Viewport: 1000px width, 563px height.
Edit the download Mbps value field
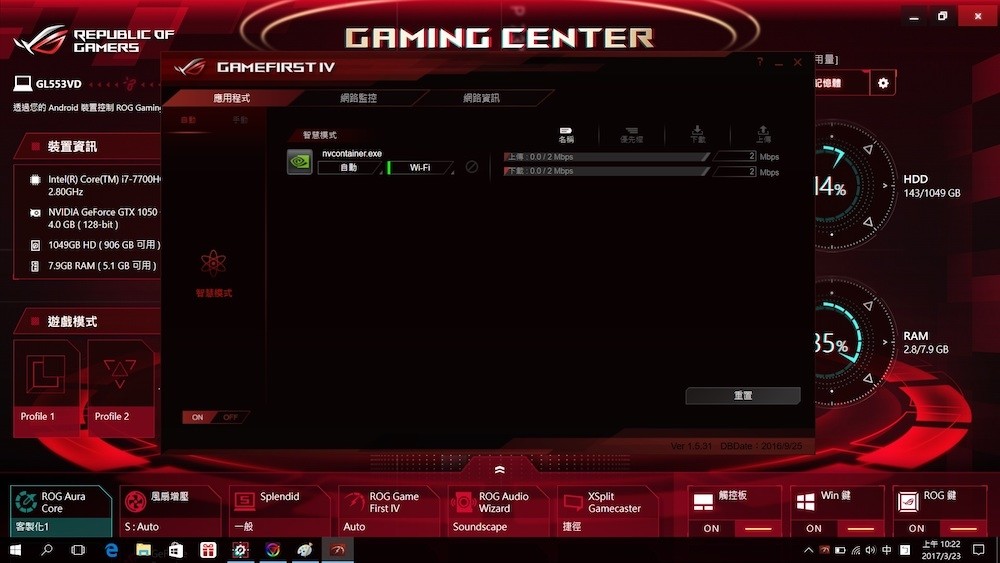coord(735,172)
